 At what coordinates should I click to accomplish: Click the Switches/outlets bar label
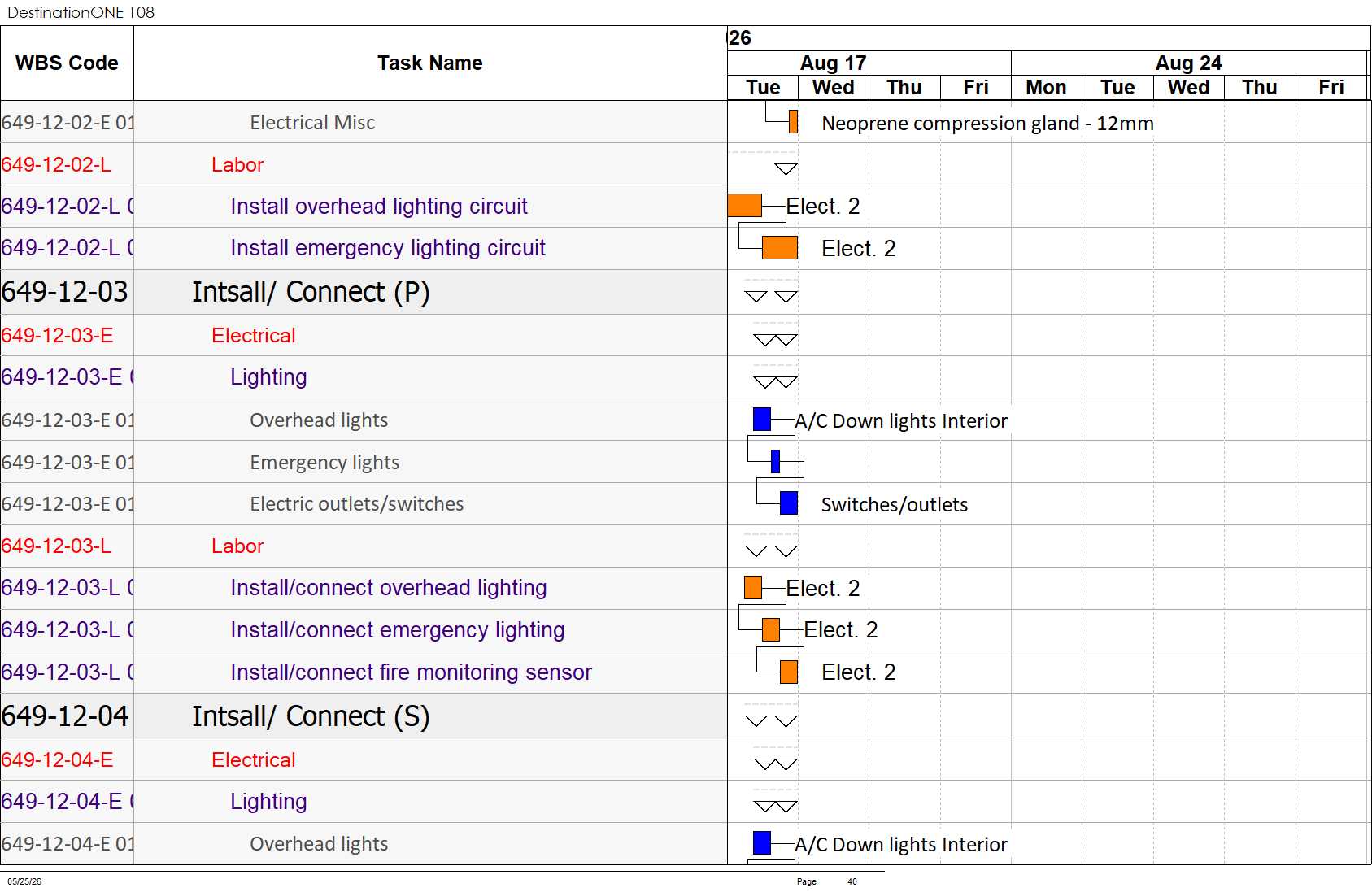click(x=895, y=504)
